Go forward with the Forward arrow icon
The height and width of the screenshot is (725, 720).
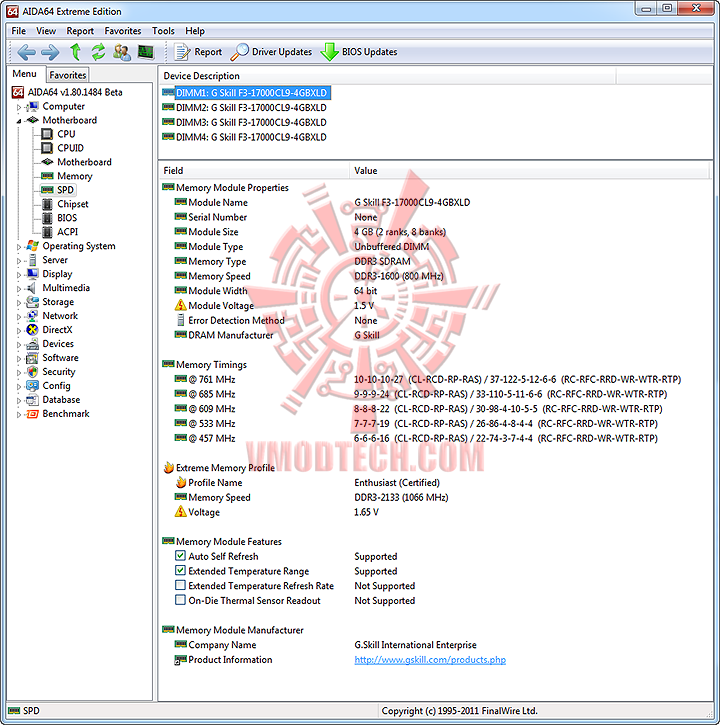click(x=50, y=52)
